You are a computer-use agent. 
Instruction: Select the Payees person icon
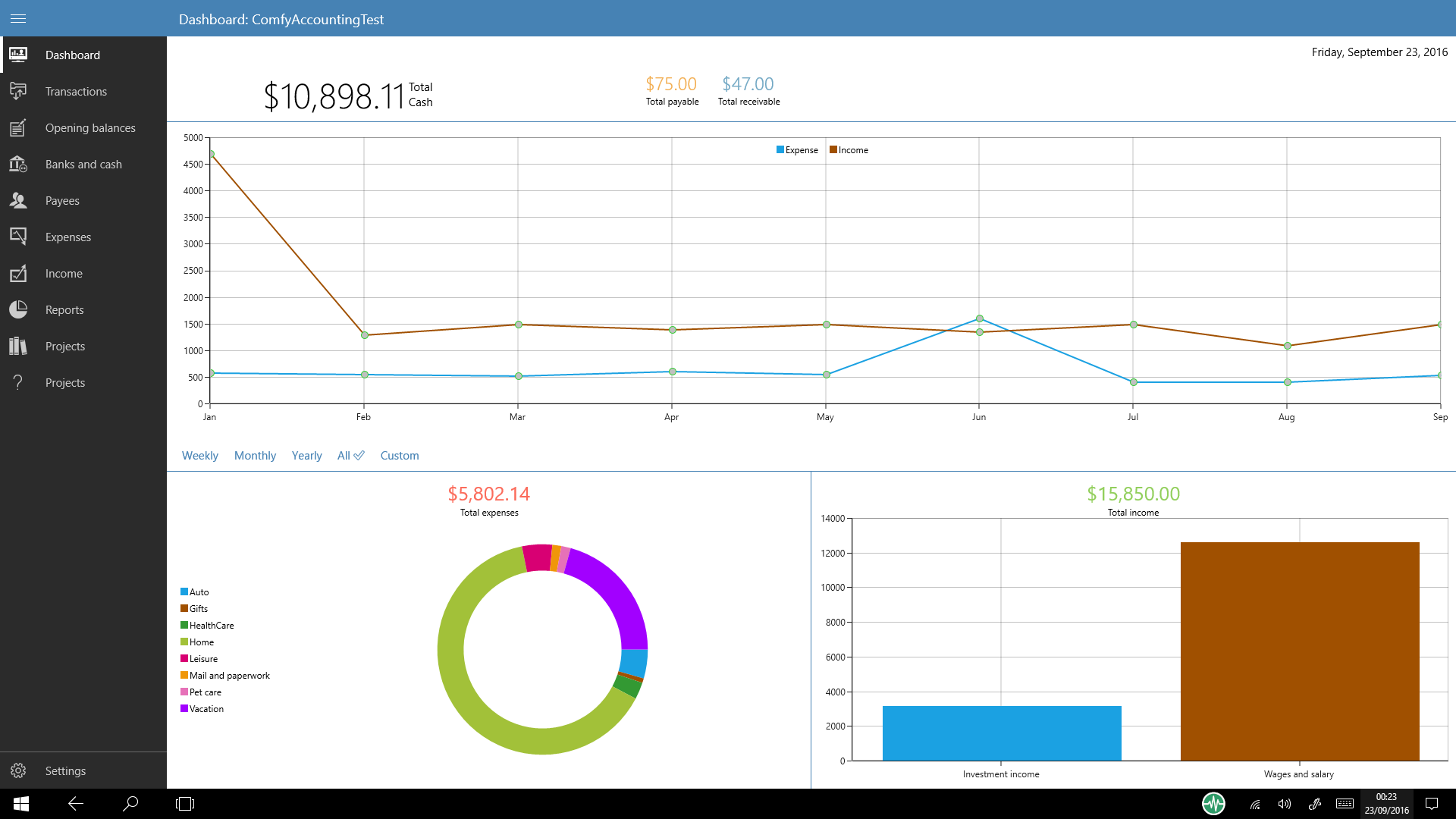tap(18, 201)
